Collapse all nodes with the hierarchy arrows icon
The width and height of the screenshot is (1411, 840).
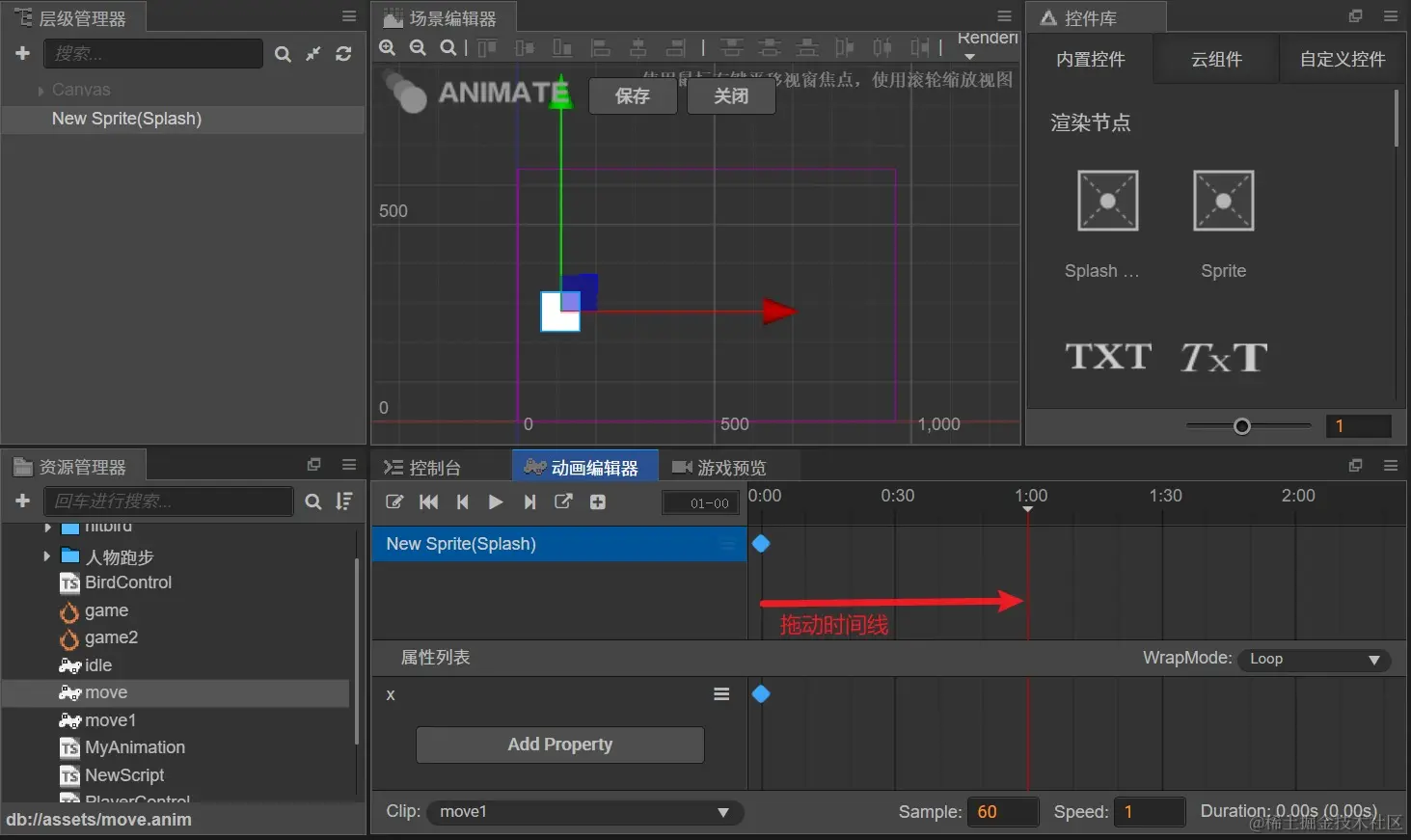point(313,54)
